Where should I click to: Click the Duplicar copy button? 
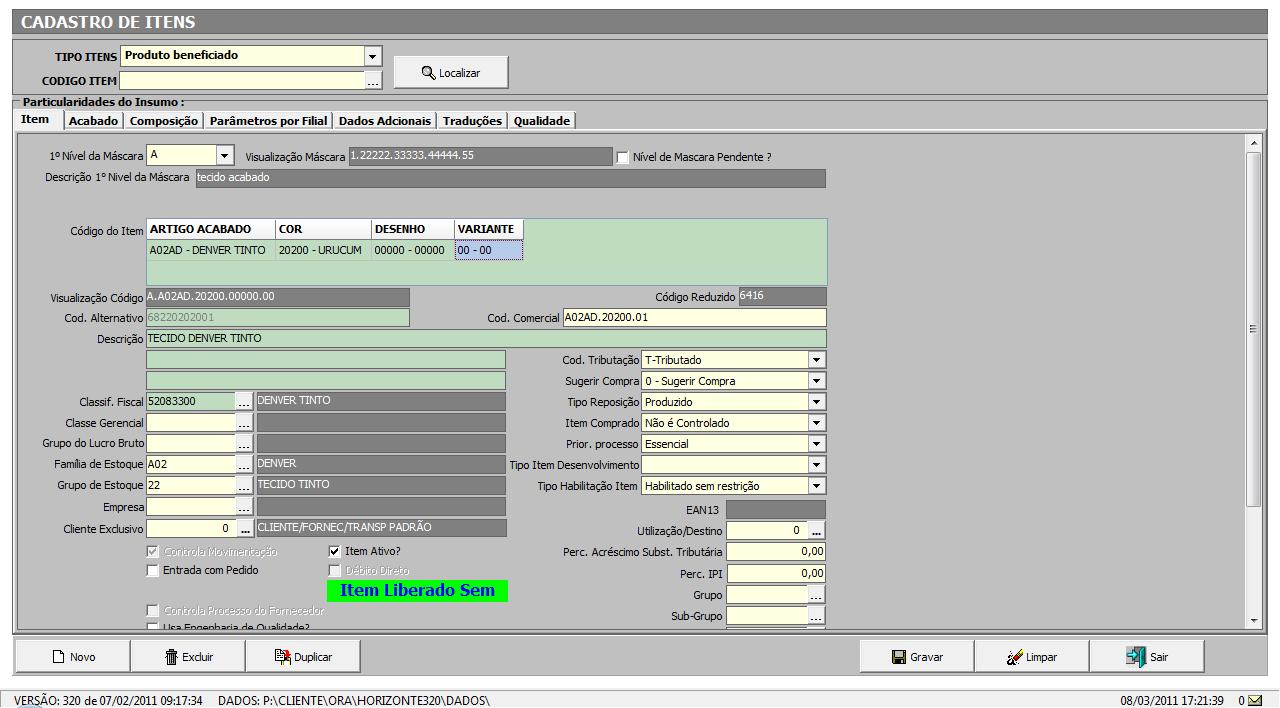[303, 657]
